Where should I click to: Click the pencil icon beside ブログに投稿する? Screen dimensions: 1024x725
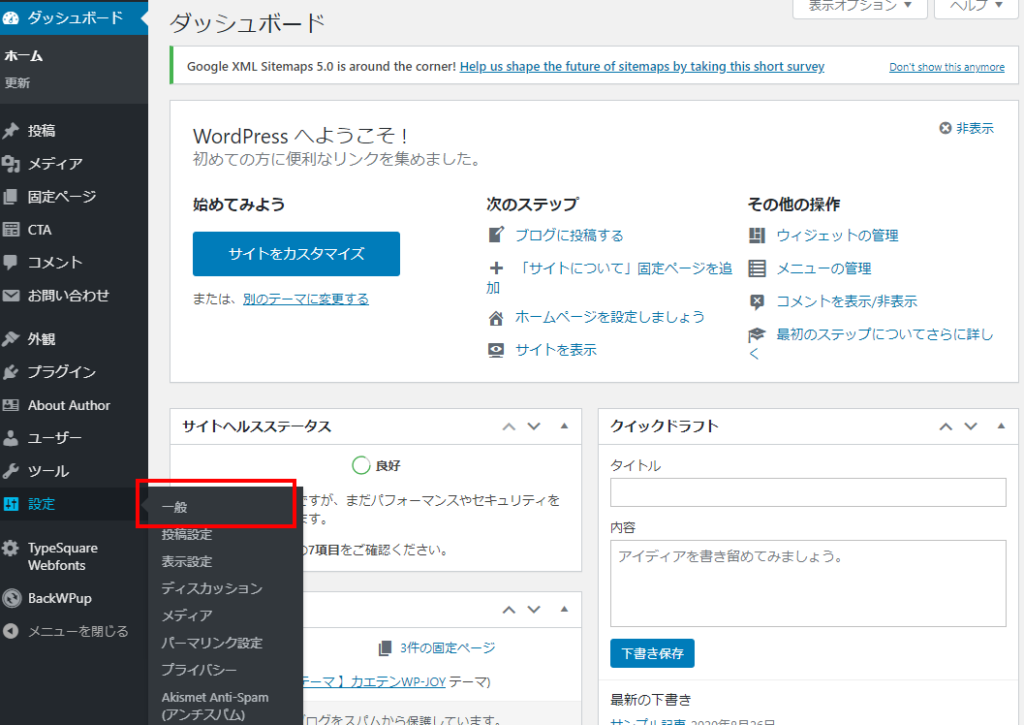click(x=496, y=234)
